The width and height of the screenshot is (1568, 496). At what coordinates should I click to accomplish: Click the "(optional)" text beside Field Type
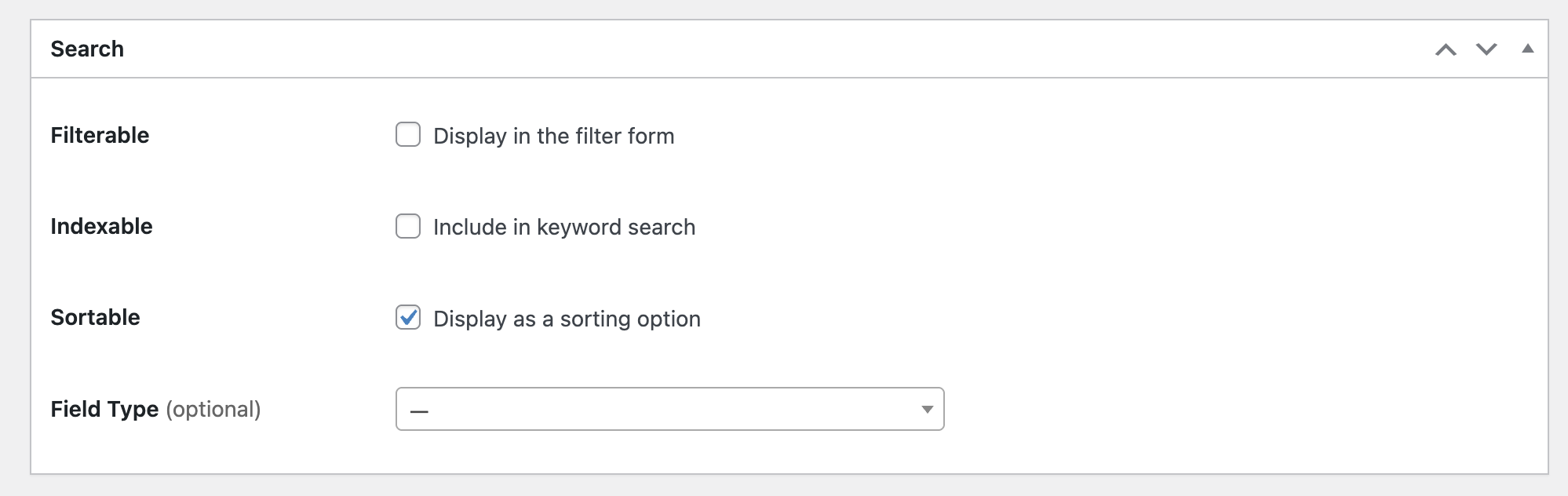tap(213, 409)
